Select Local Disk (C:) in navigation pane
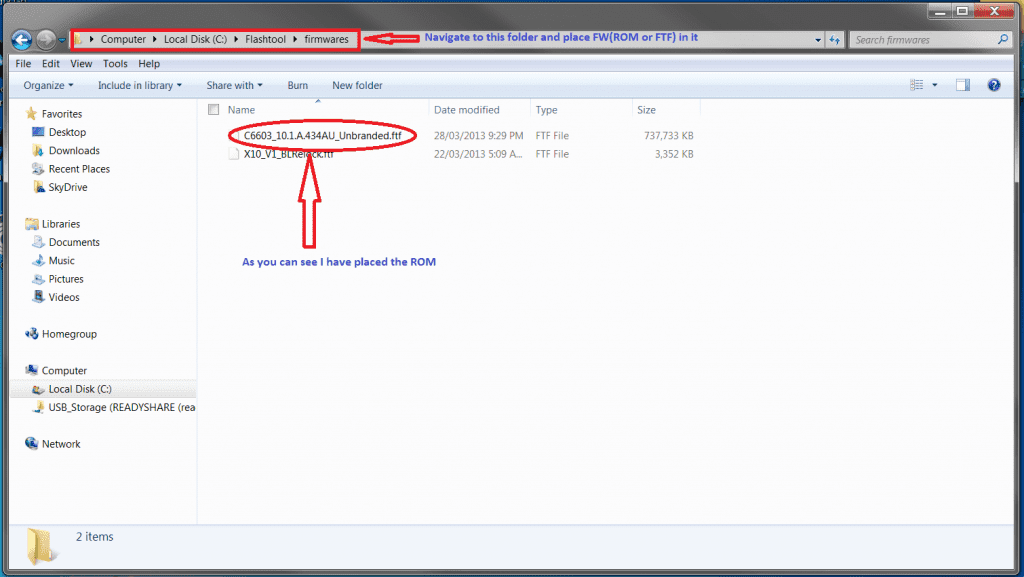The image size is (1024, 577). (80, 389)
